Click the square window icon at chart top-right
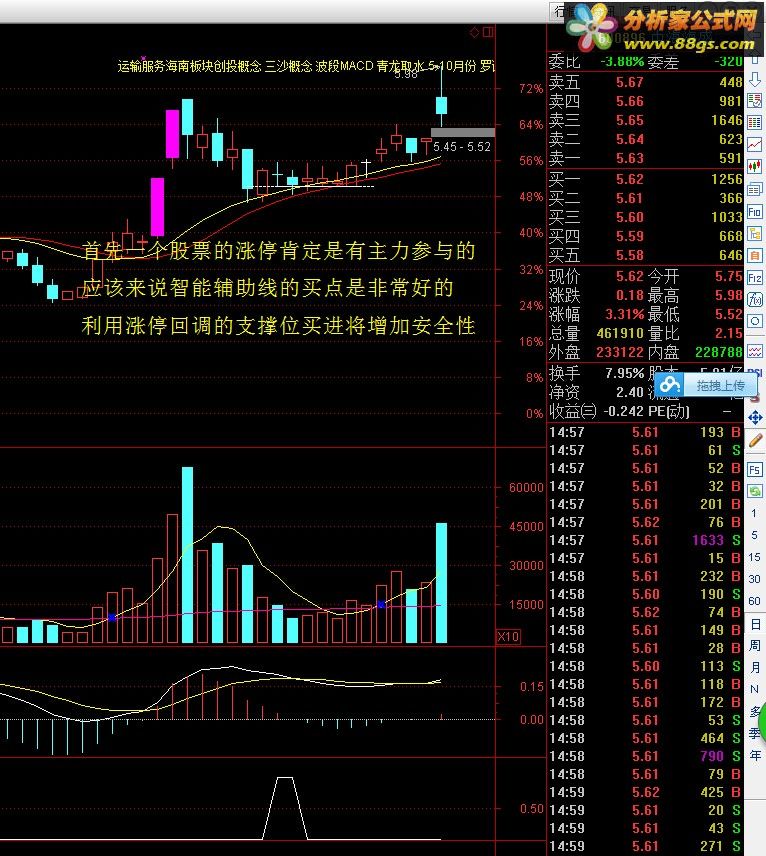This screenshot has height=856, width=766. 488,33
